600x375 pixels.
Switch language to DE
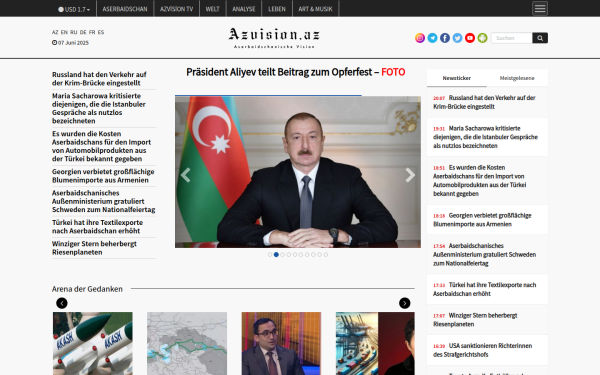pos(83,32)
